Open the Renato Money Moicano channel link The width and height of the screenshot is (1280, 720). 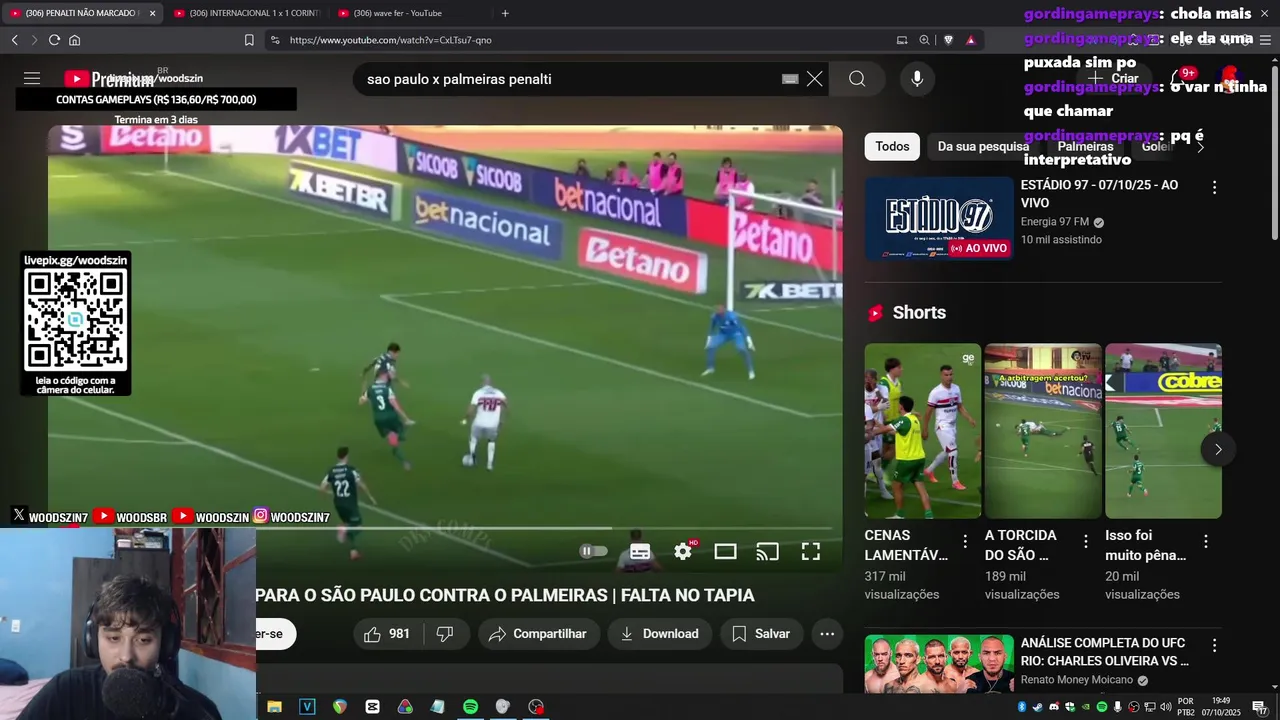pos(1077,680)
